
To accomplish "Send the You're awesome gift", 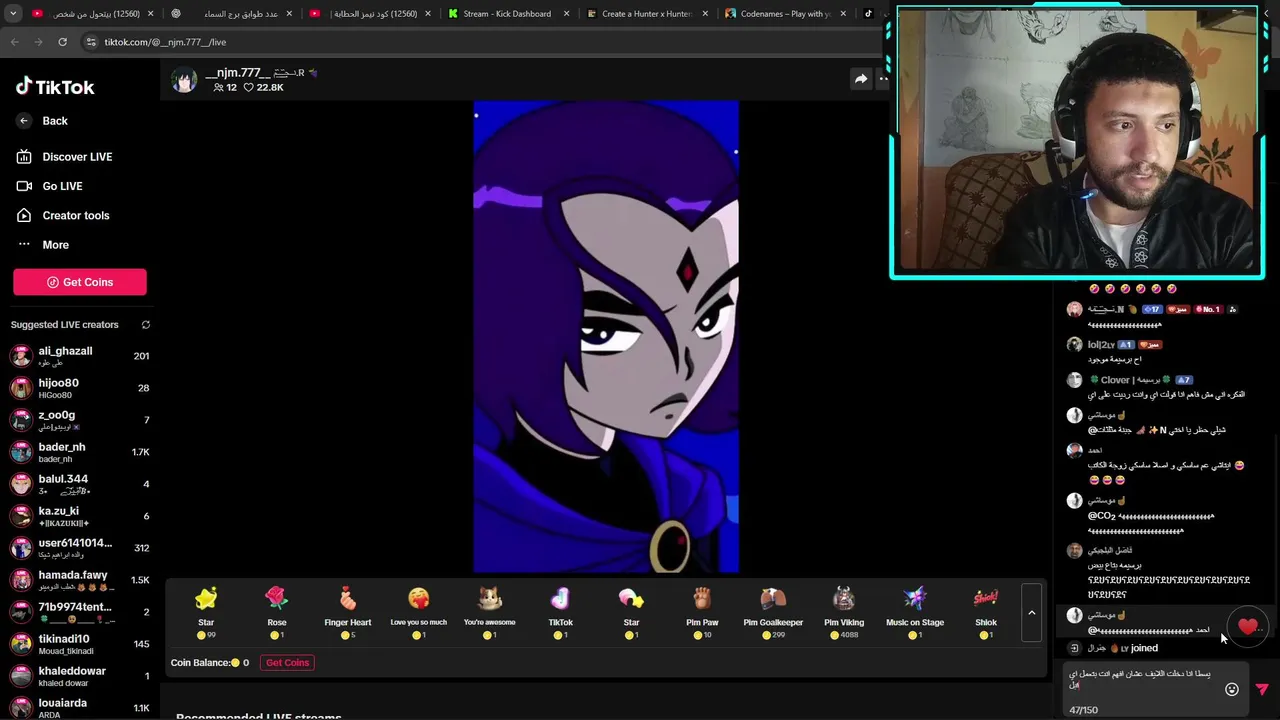I will pyautogui.click(x=489, y=611).
